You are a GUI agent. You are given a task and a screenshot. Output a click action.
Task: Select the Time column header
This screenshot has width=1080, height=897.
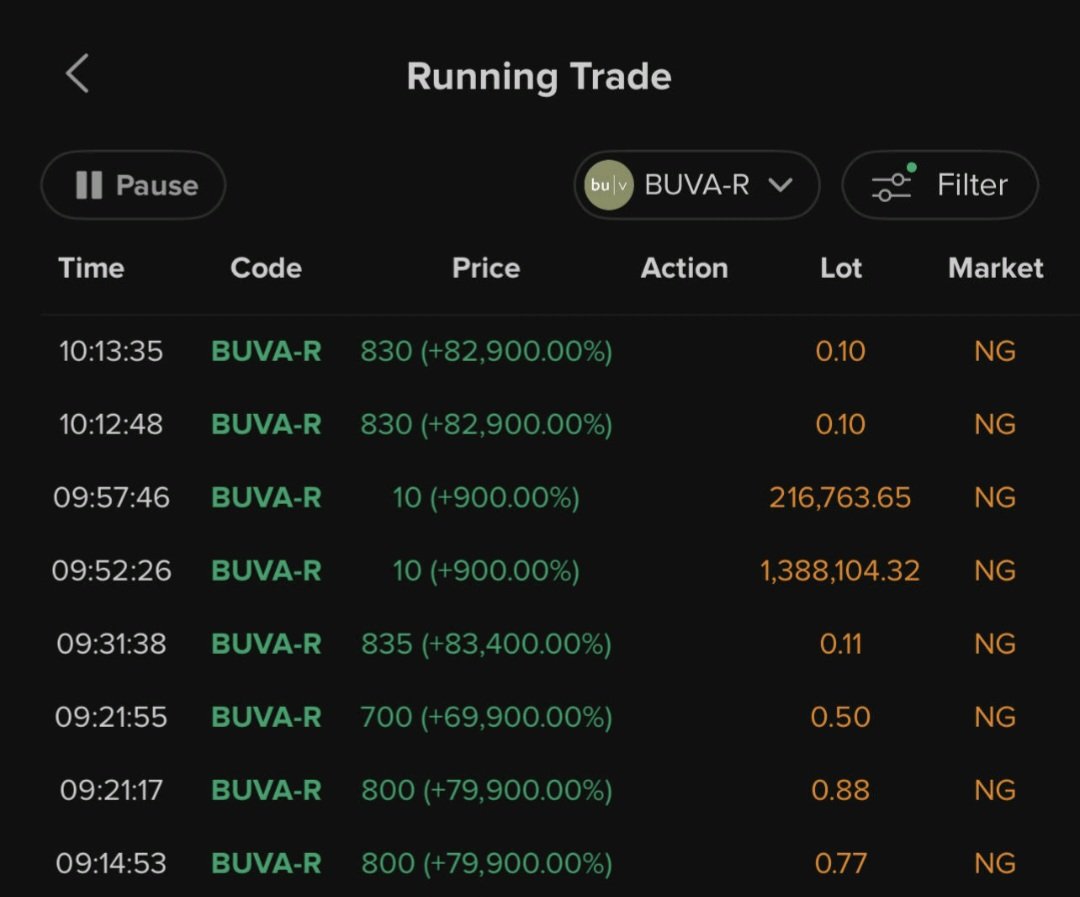coord(91,268)
